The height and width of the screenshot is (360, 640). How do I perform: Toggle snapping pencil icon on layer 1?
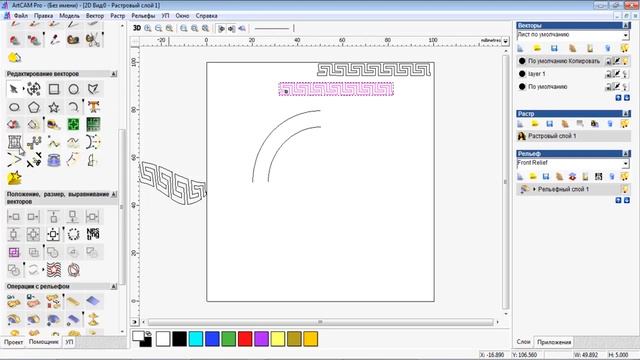coord(617,74)
